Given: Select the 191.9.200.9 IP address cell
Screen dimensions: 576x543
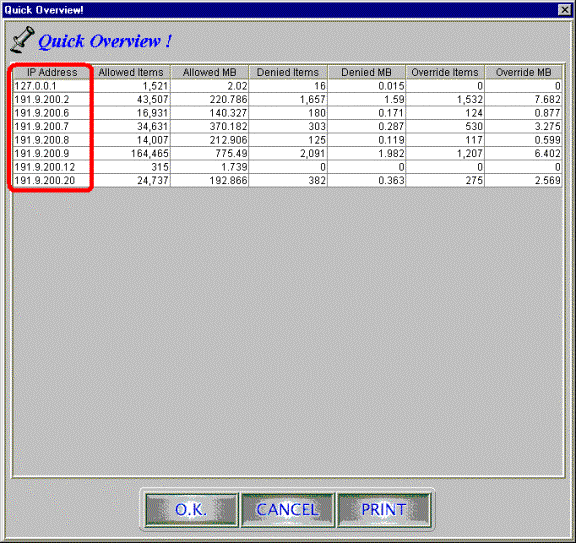Looking at the screenshot, I should click(52, 154).
